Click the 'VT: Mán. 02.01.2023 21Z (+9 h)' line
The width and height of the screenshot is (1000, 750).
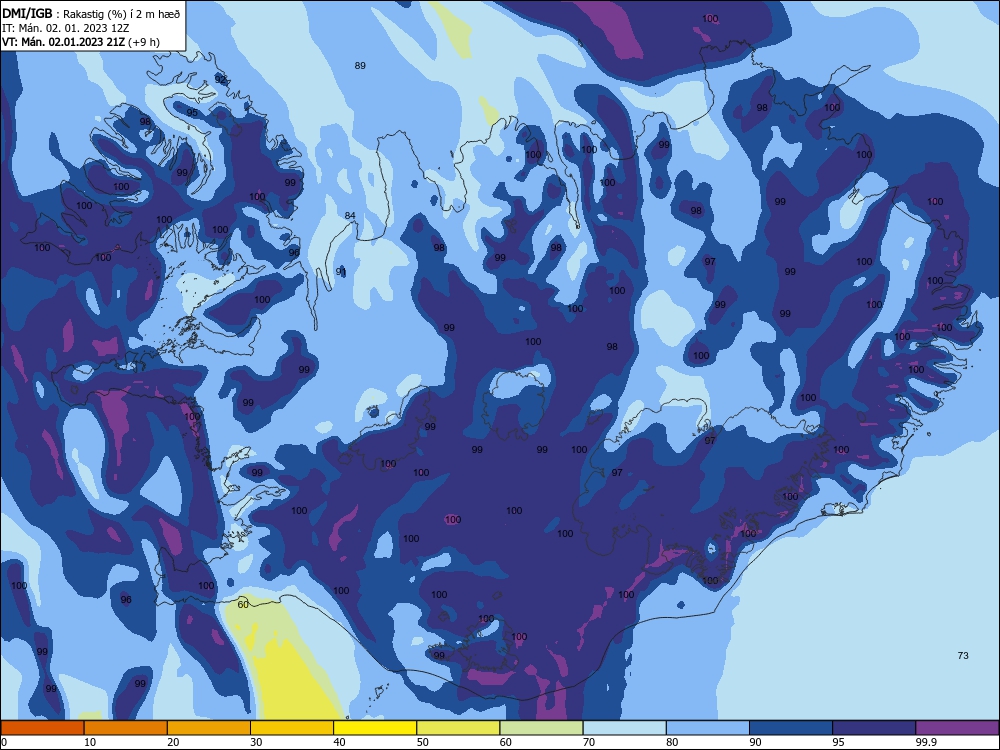tap(81, 42)
